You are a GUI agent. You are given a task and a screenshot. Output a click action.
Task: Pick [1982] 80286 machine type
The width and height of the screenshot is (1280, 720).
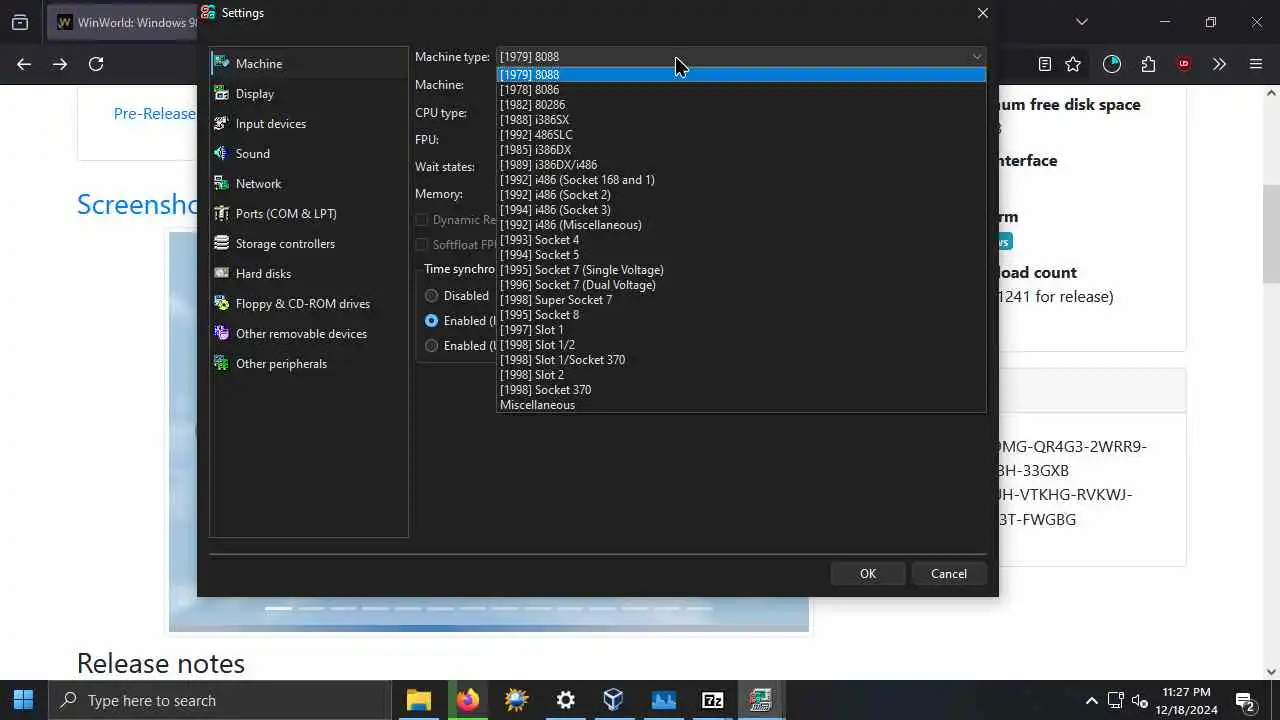(x=741, y=105)
